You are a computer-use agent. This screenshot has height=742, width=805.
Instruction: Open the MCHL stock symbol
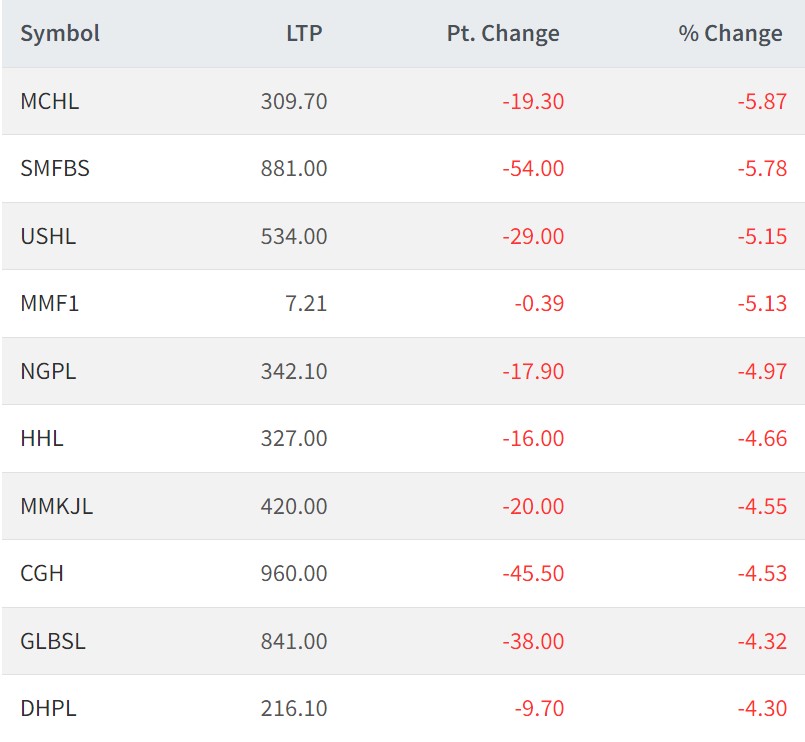tap(50, 101)
